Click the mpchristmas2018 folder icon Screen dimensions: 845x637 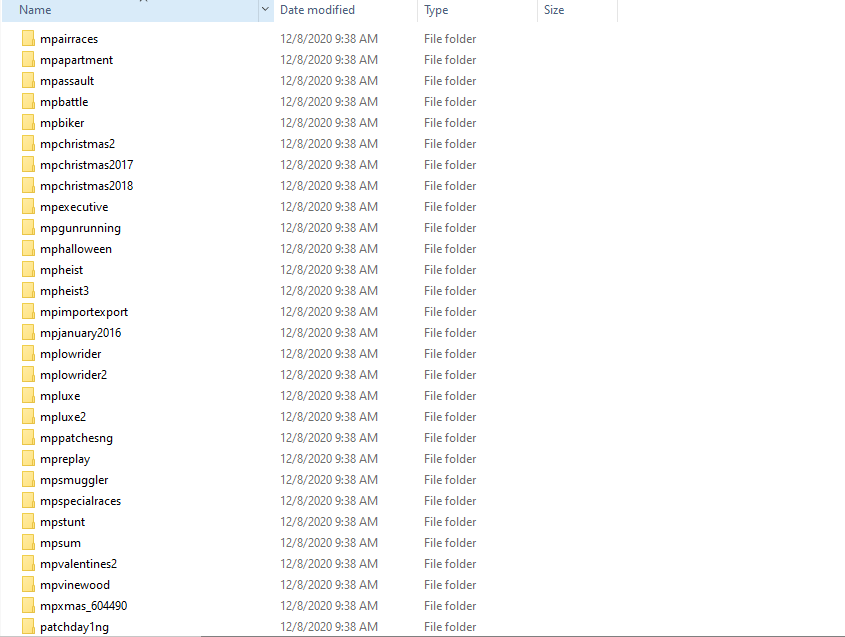(29, 186)
